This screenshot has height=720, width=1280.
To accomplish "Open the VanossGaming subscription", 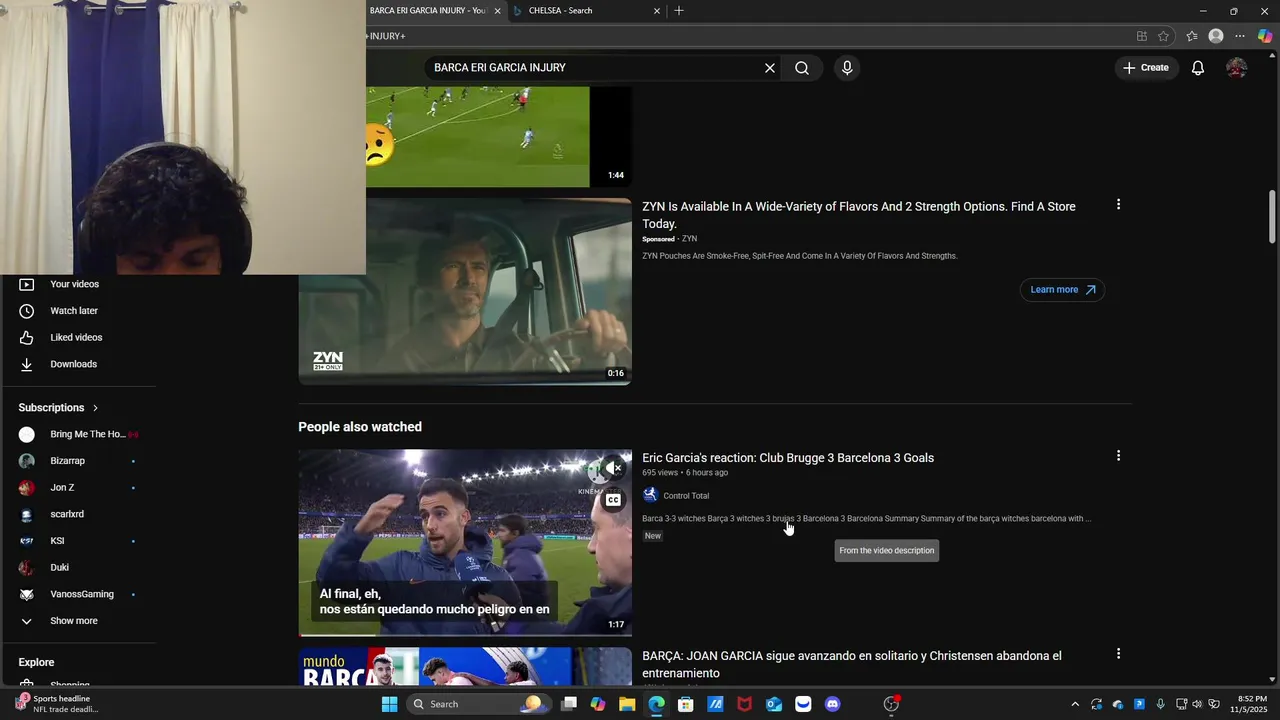I will [x=80, y=594].
